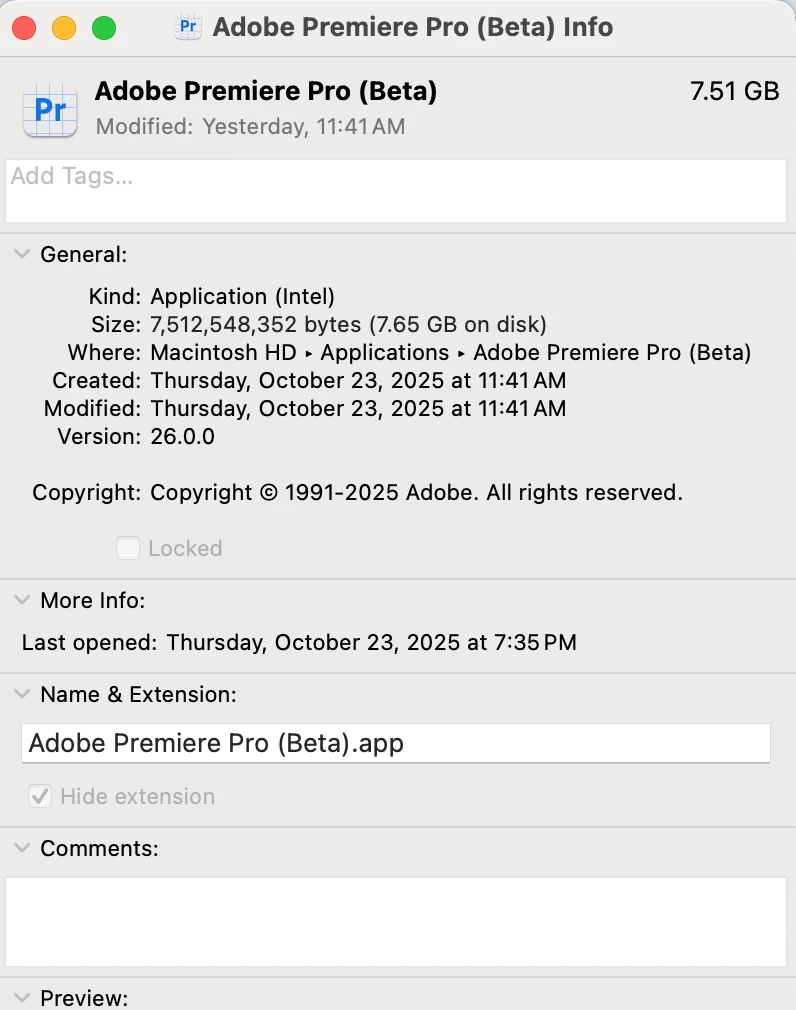The image size is (796, 1010).
Task: Click the text Modified: Yesterday, 11:41 AM
Action: click(x=251, y=127)
